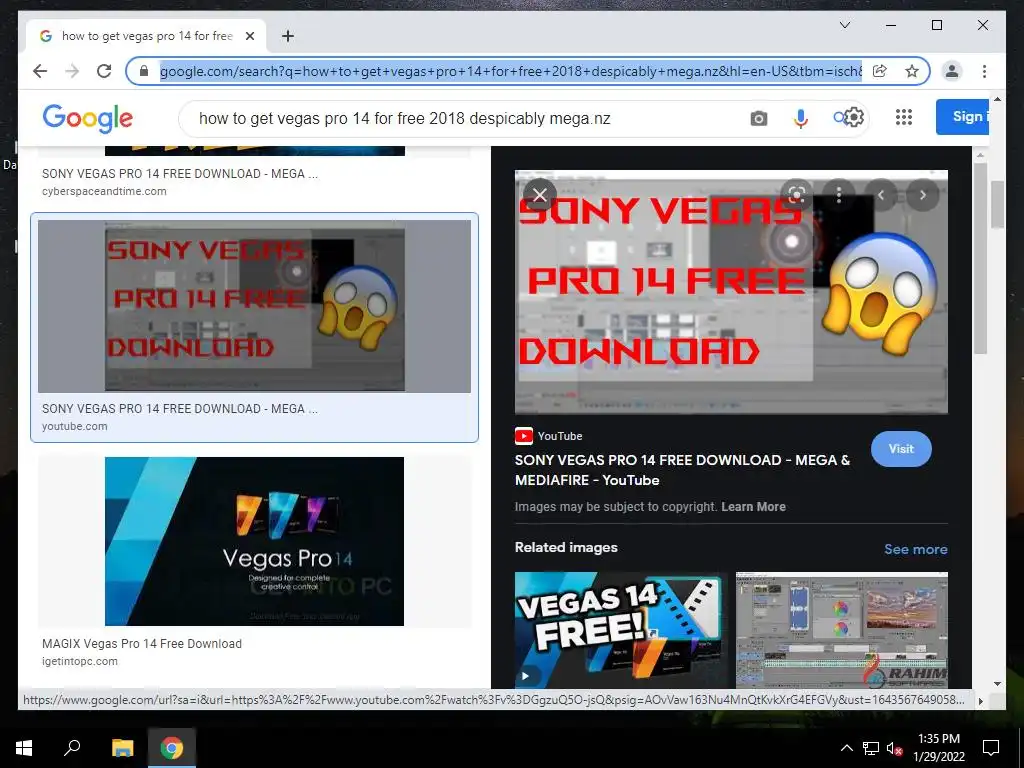The width and height of the screenshot is (1024, 768).
Task: Click the youtube.com source text under result
Action: coord(74,426)
